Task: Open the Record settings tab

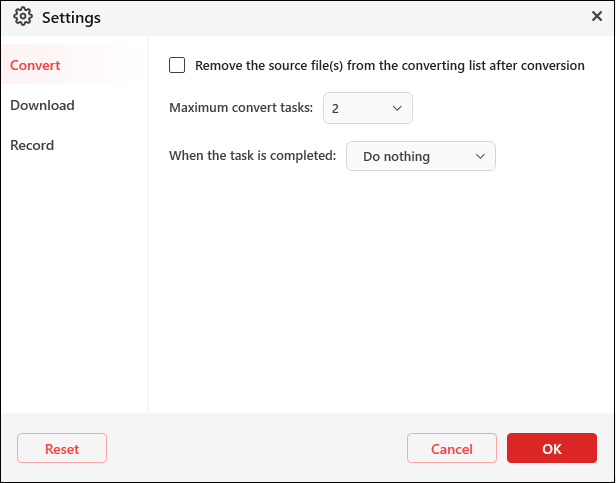Action: [x=74, y=145]
